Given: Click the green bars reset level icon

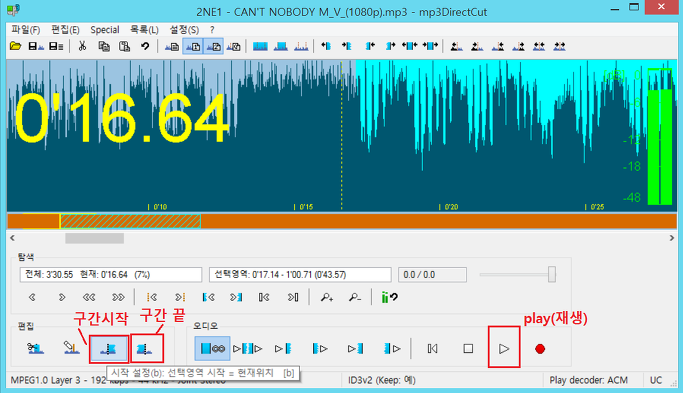Looking at the screenshot, I should coord(389,297).
